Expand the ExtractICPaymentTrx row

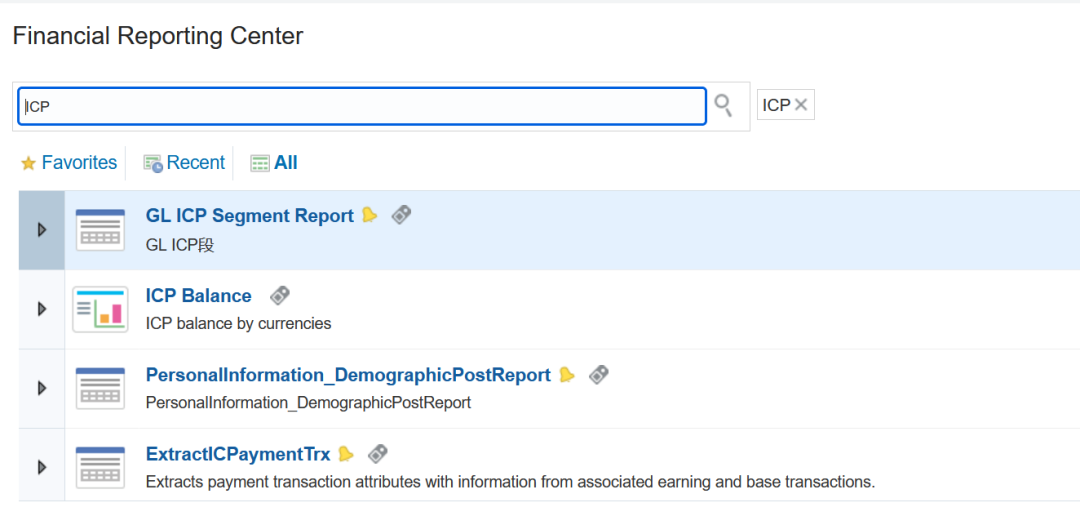[x=41, y=468]
